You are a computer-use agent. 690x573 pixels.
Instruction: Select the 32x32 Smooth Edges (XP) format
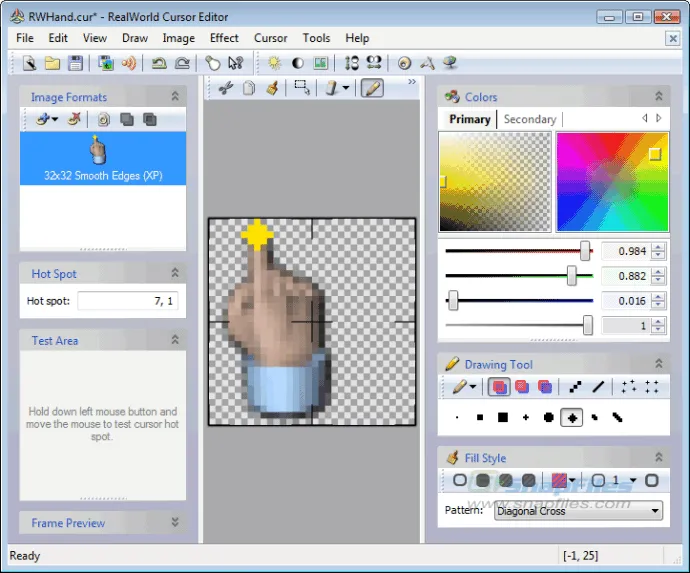pos(103,158)
